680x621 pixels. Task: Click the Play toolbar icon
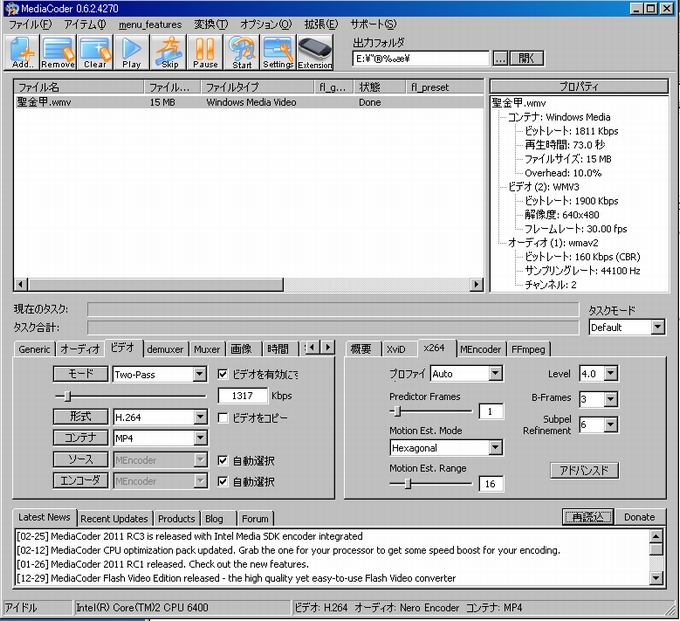pos(131,52)
